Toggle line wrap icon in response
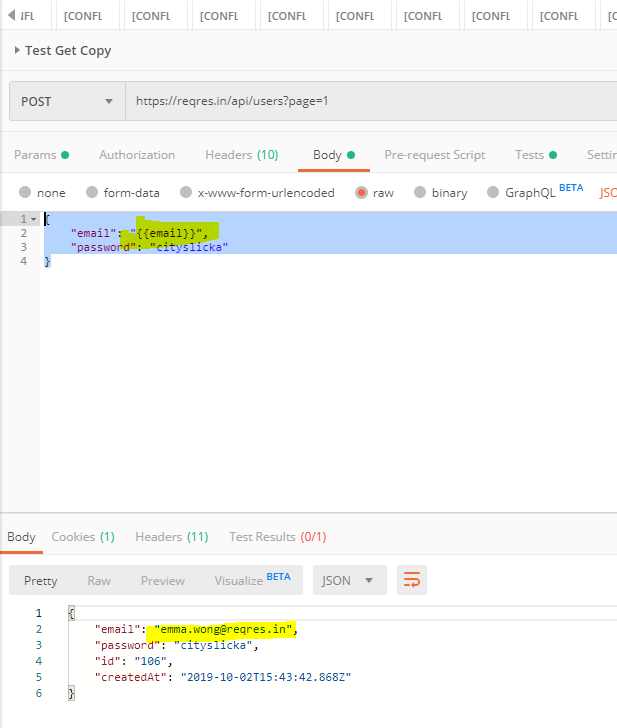Viewport: 617px width, 728px height. pyautogui.click(x=412, y=580)
